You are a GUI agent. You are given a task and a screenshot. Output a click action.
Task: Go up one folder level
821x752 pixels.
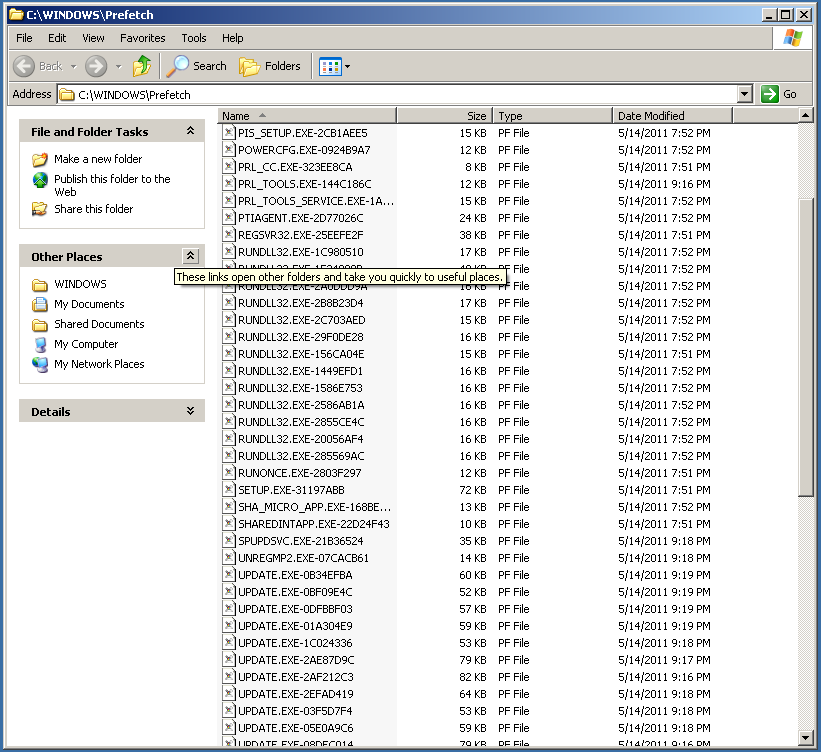point(141,66)
